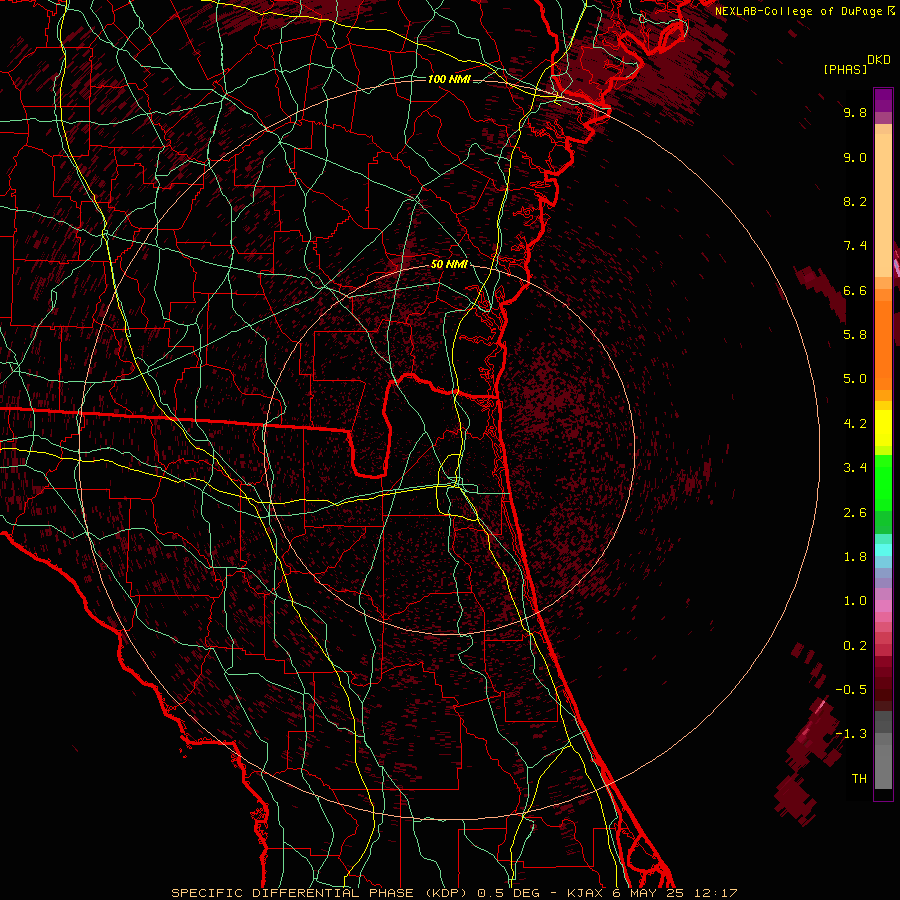Screen dimensions: 900x900
Task: Click the 50 NMI range ring label
Action: click(449, 265)
